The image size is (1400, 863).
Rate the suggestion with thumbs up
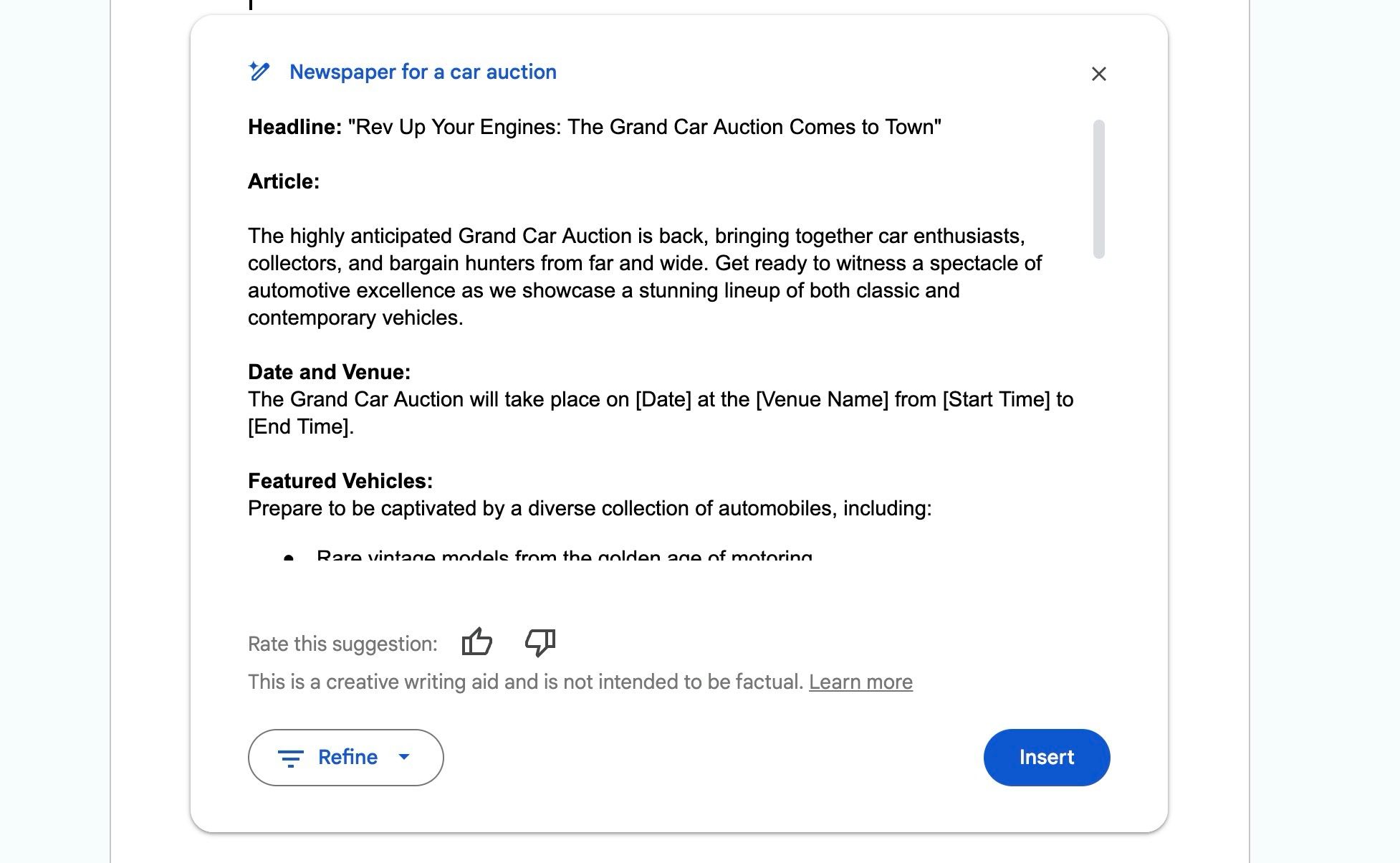click(476, 642)
